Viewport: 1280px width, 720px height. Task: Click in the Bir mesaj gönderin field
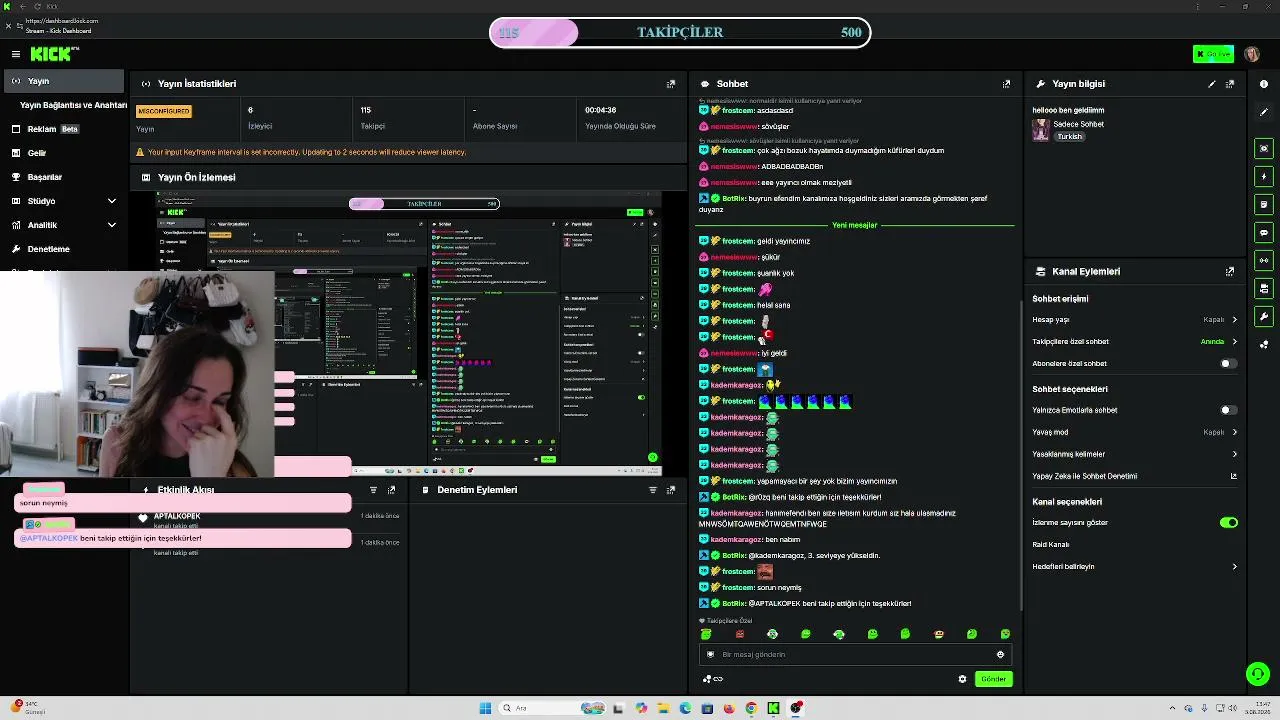coord(855,654)
